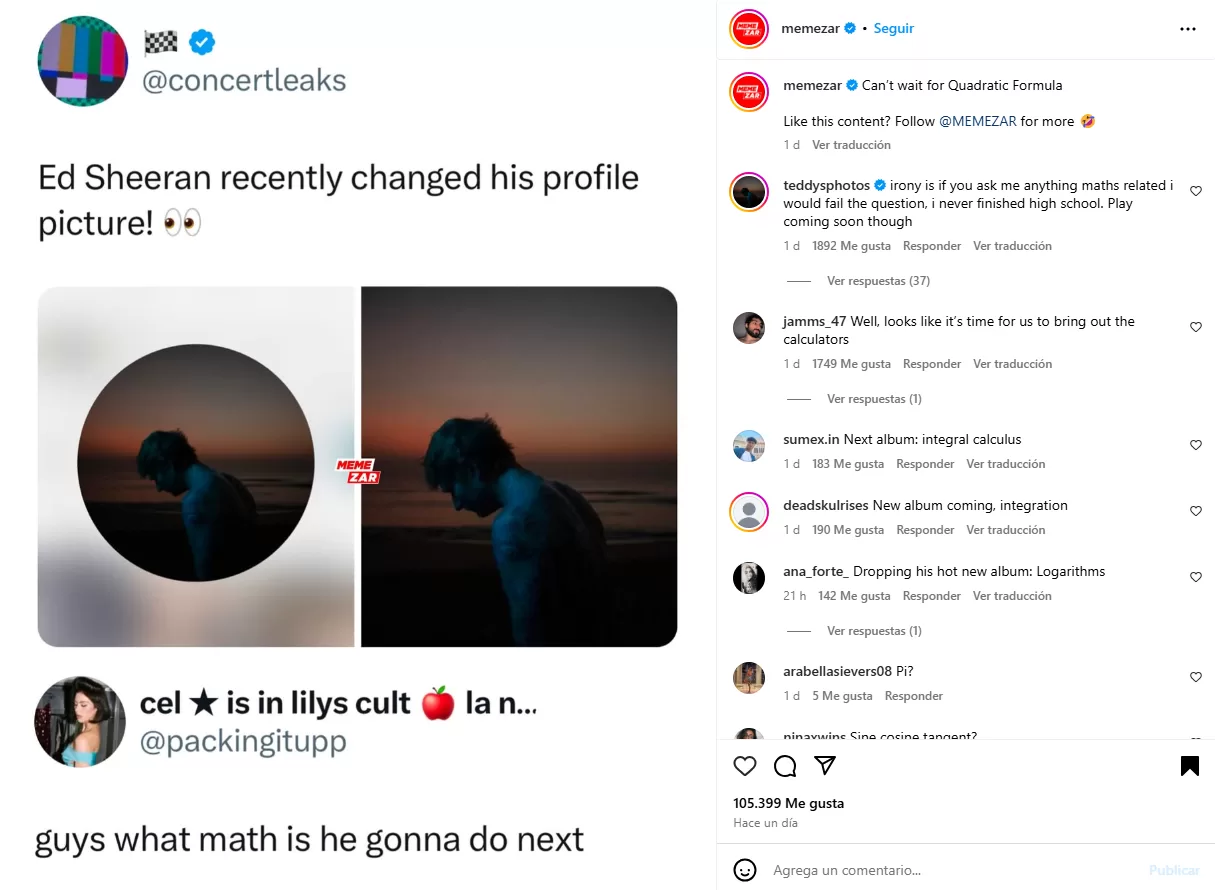Click the Seguir follow button
The image size is (1215, 890).
point(893,29)
